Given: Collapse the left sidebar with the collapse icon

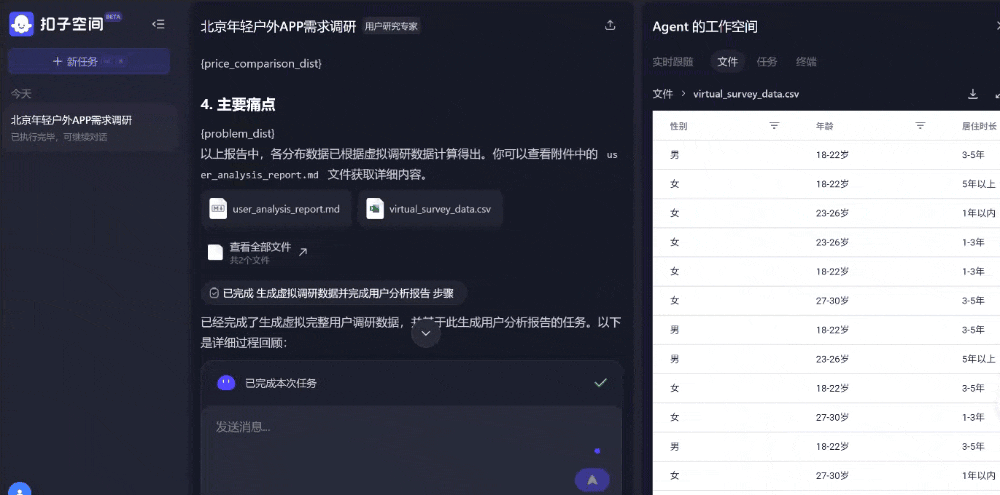Looking at the screenshot, I should (158, 24).
